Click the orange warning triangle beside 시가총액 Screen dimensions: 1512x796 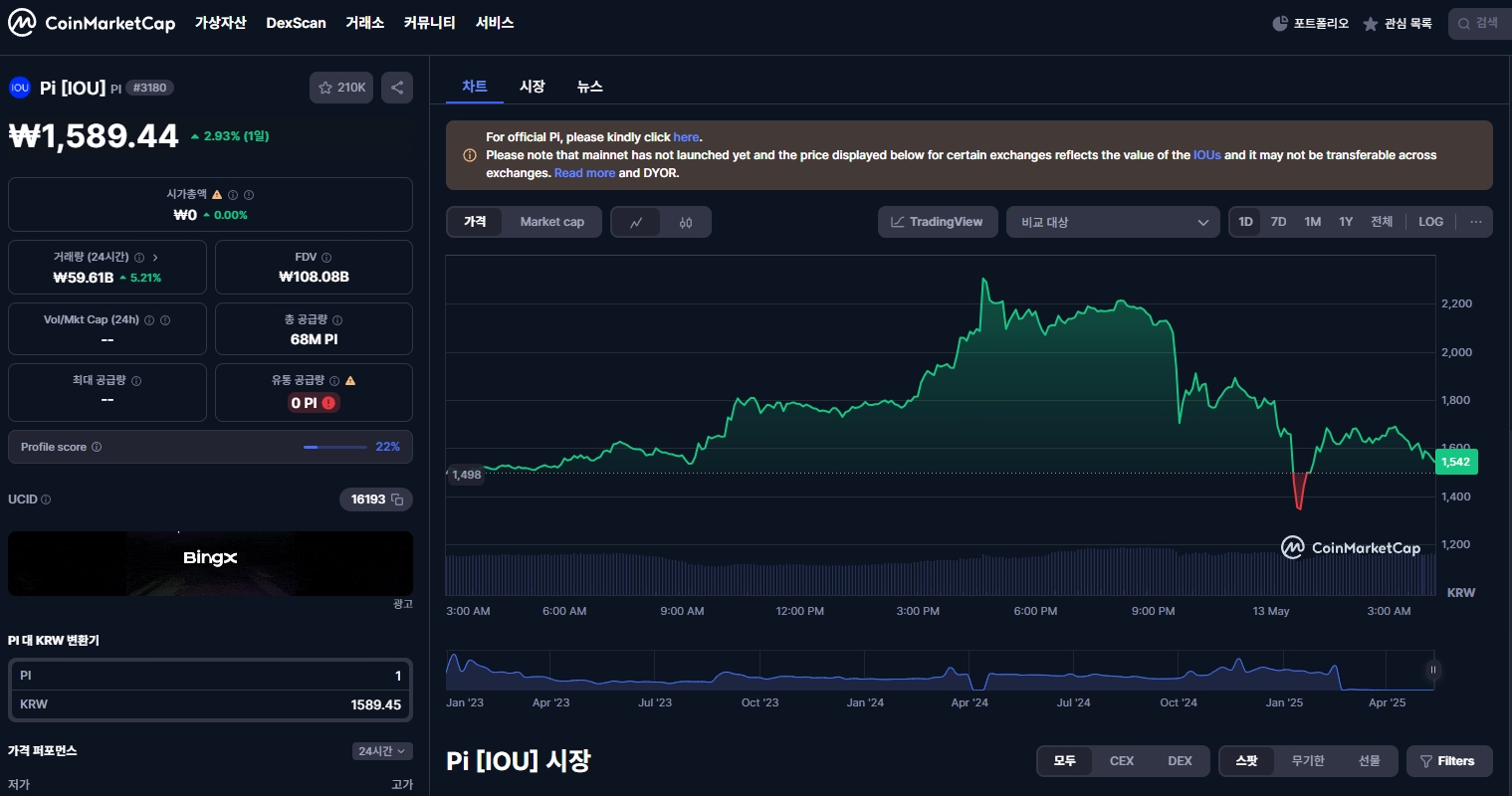pos(217,195)
